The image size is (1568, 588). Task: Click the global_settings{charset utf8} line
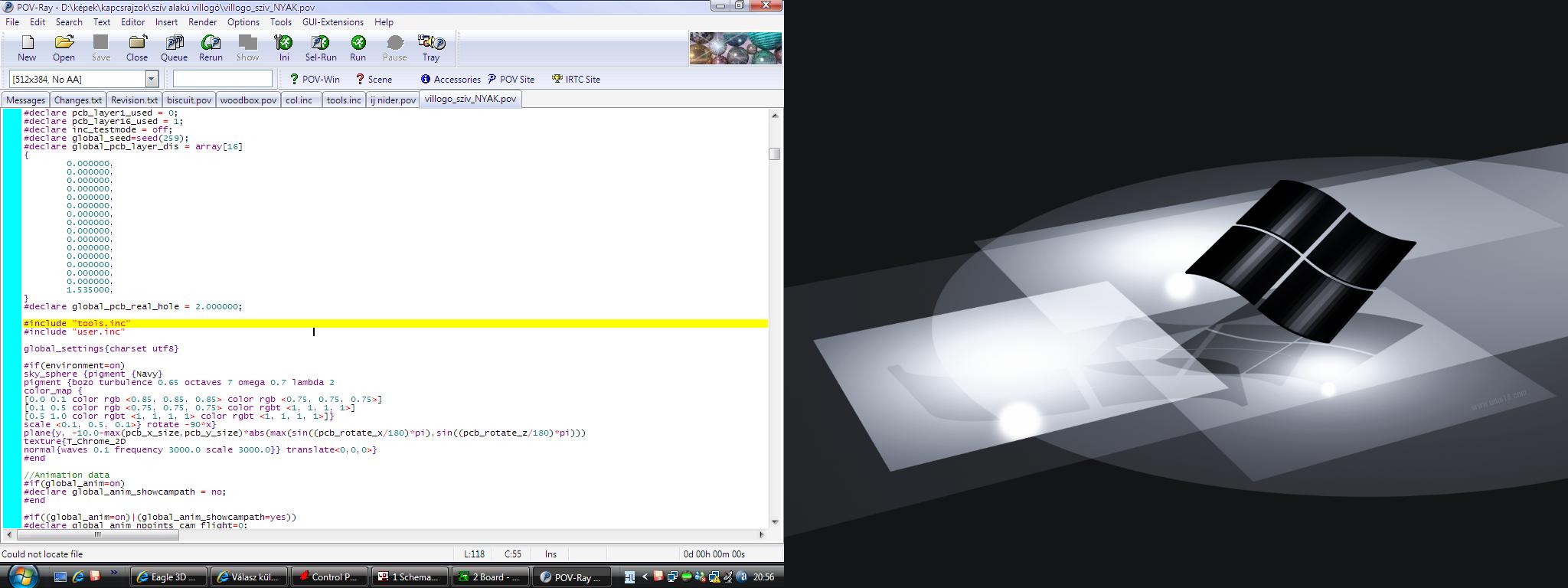point(101,348)
